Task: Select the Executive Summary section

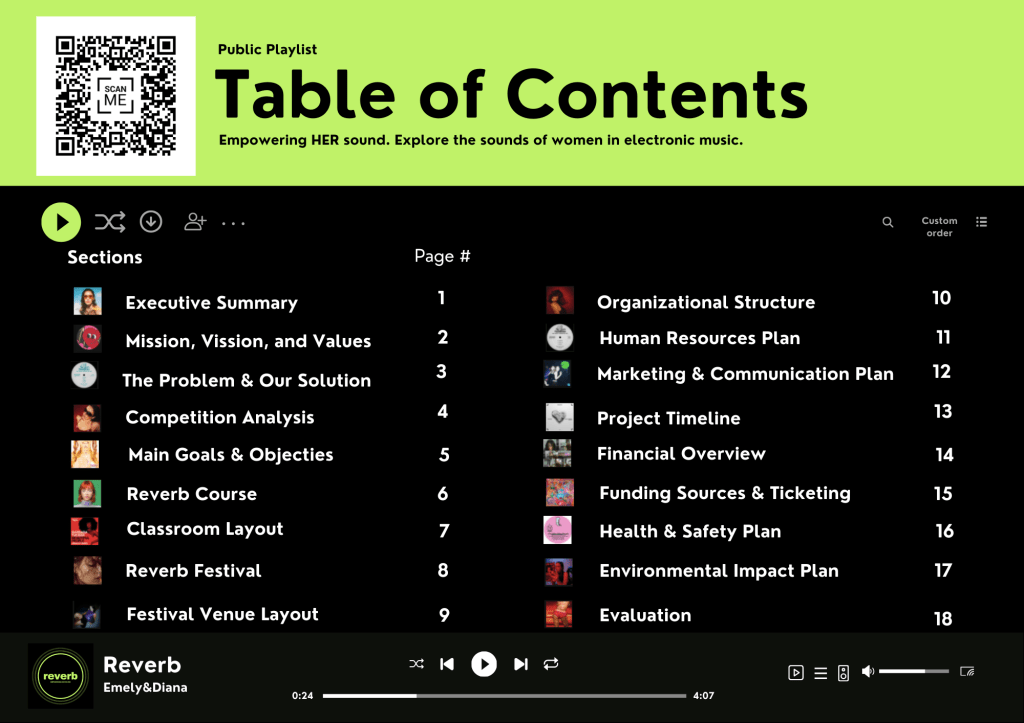Action: pyautogui.click(x=211, y=303)
